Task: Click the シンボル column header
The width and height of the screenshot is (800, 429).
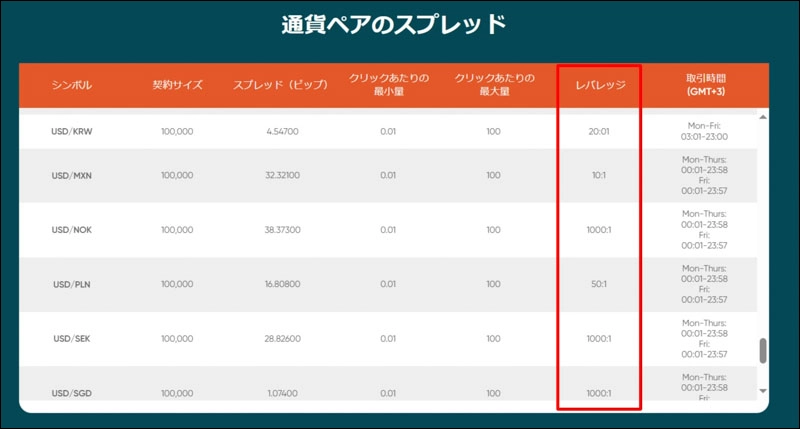Action: click(72, 85)
